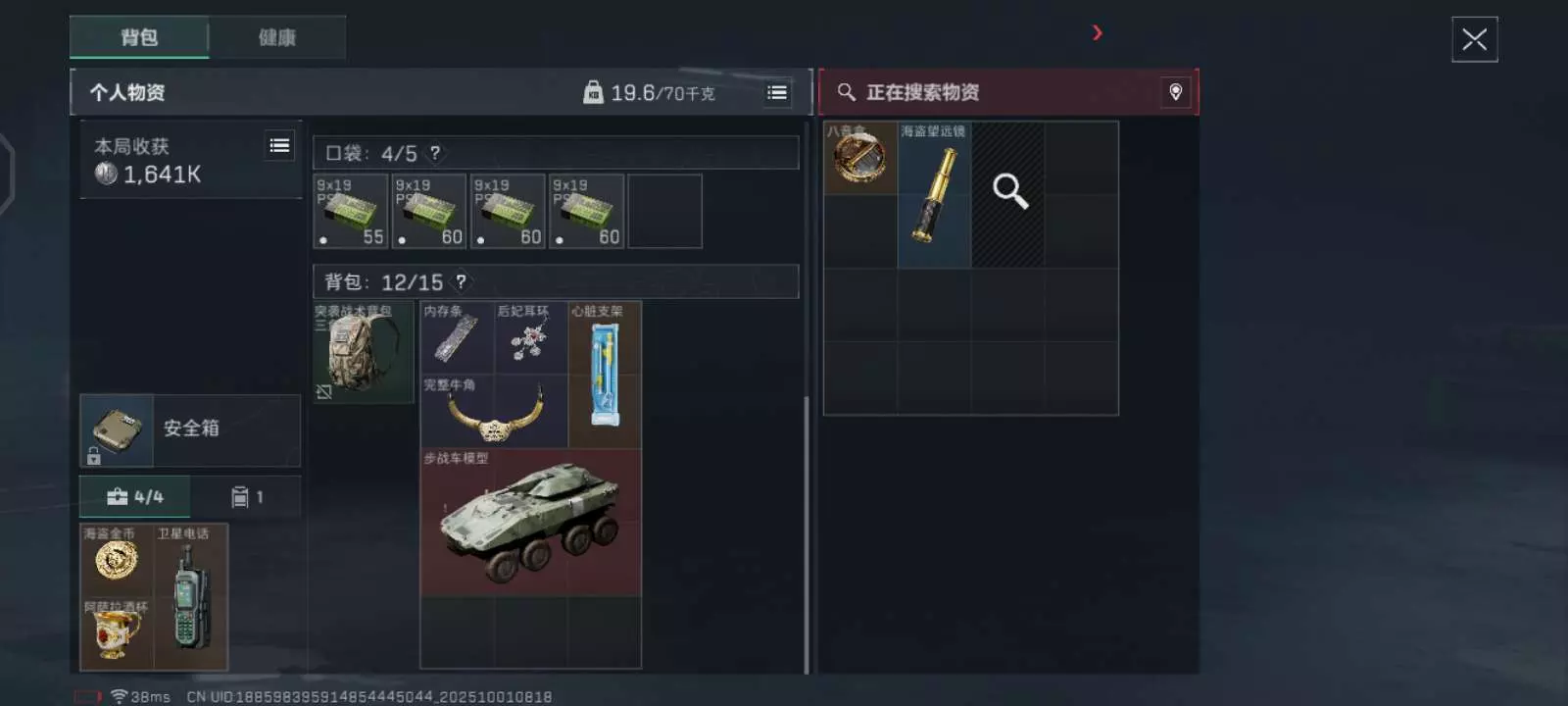This screenshot has height=706, width=1568.
Task: Tap the location pin in search panel
Action: pos(1175,92)
